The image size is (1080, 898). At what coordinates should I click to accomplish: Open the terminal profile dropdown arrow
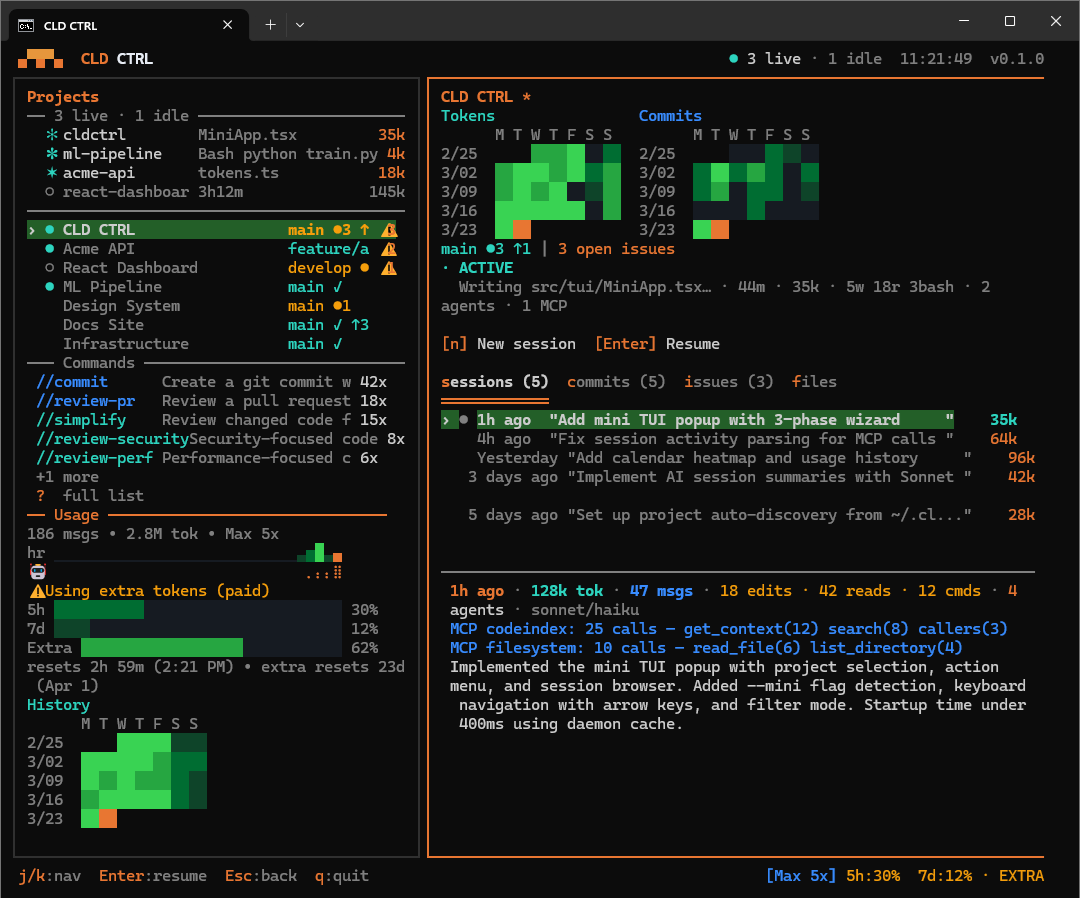click(x=300, y=25)
